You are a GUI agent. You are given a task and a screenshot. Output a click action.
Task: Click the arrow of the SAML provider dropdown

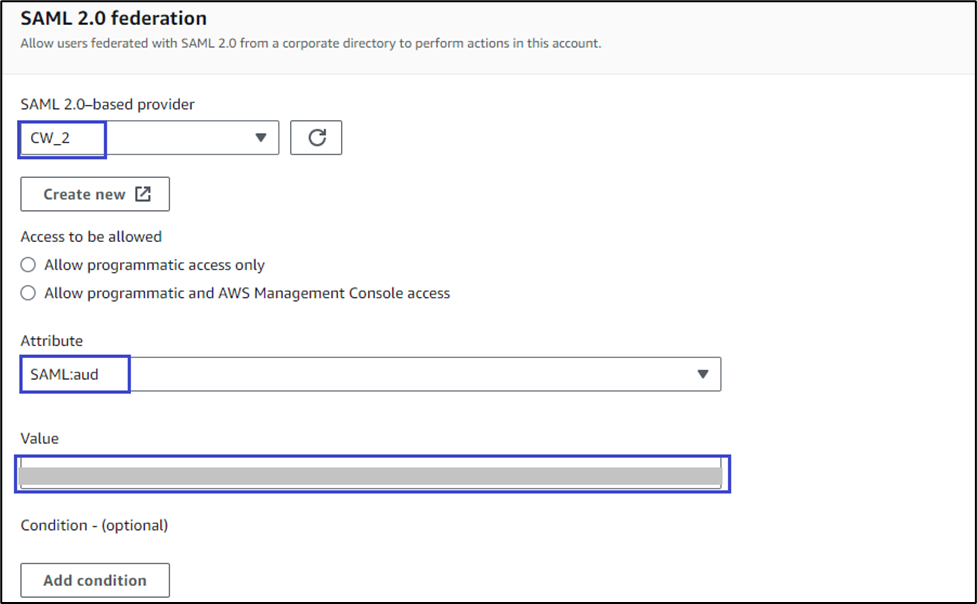(x=261, y=138)
